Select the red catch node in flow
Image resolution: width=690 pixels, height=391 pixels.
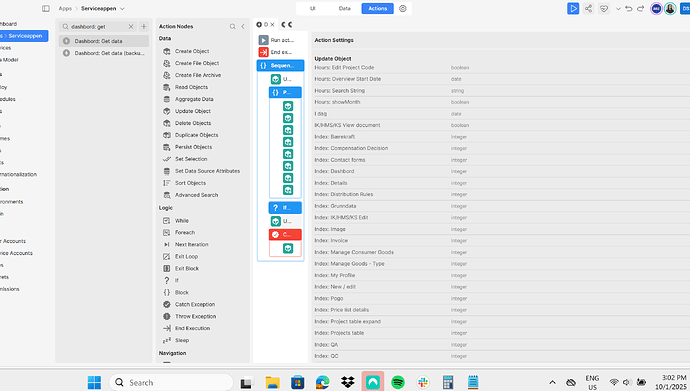tap(285, 234)
